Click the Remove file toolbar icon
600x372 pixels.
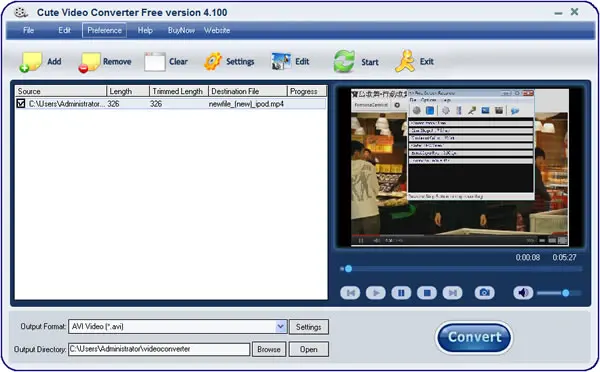coord(89,62)
